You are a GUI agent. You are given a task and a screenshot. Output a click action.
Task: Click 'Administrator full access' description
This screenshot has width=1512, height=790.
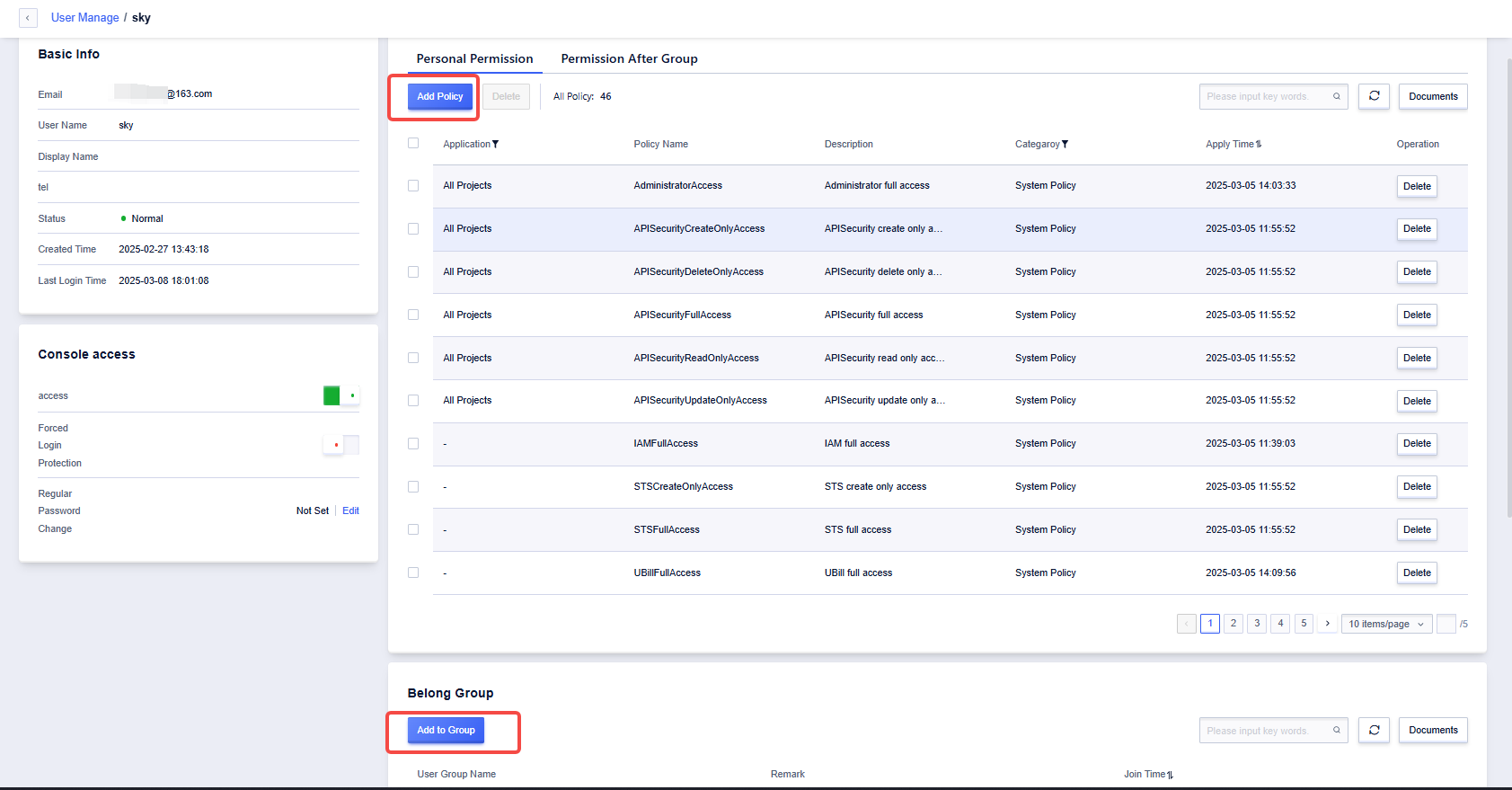tap(877, 185)
